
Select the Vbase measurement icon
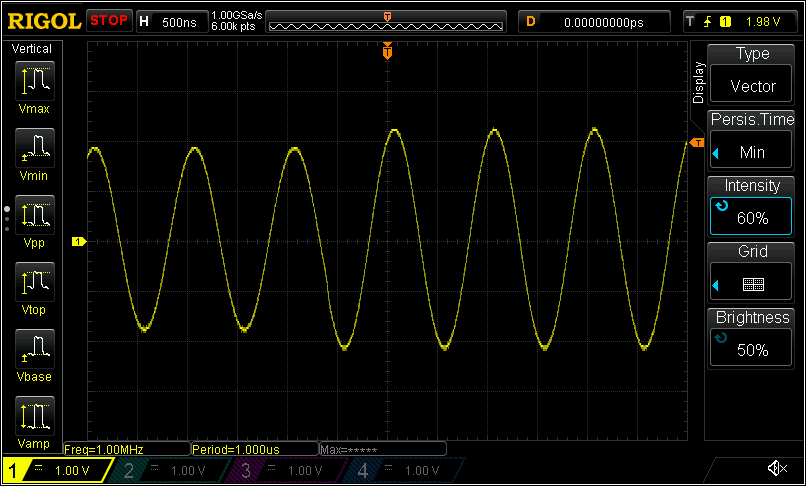[35, 354]
